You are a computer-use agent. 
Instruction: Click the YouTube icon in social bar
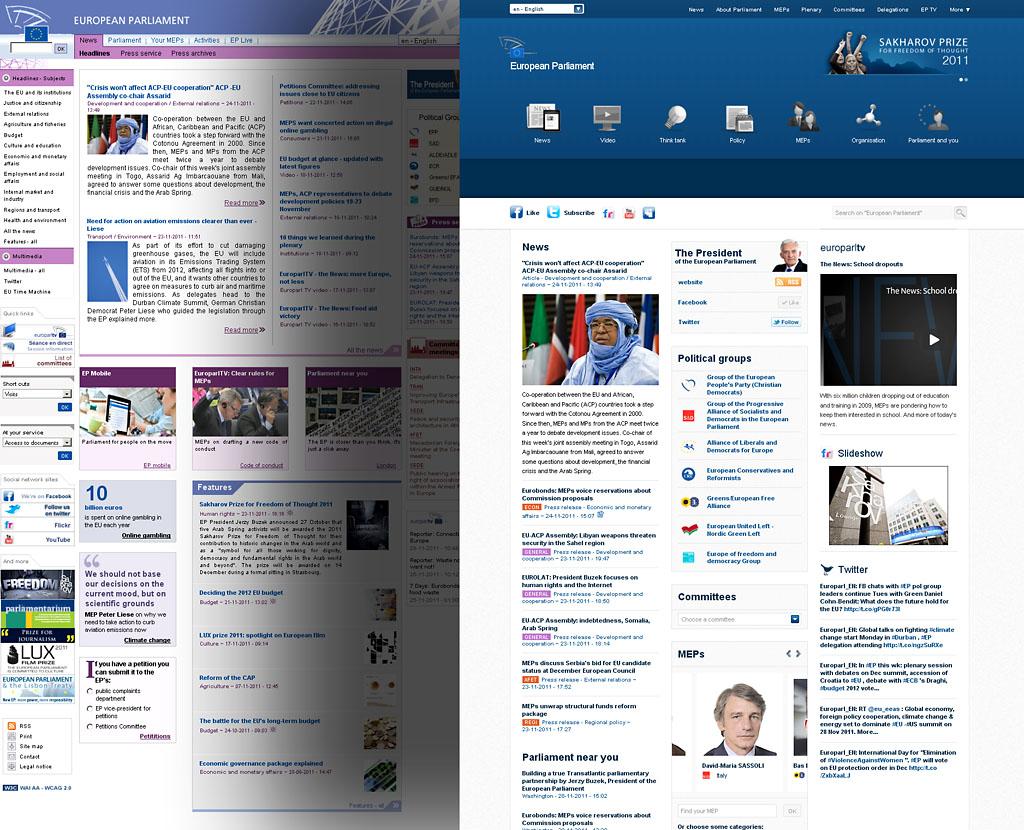tap(629, 213)
